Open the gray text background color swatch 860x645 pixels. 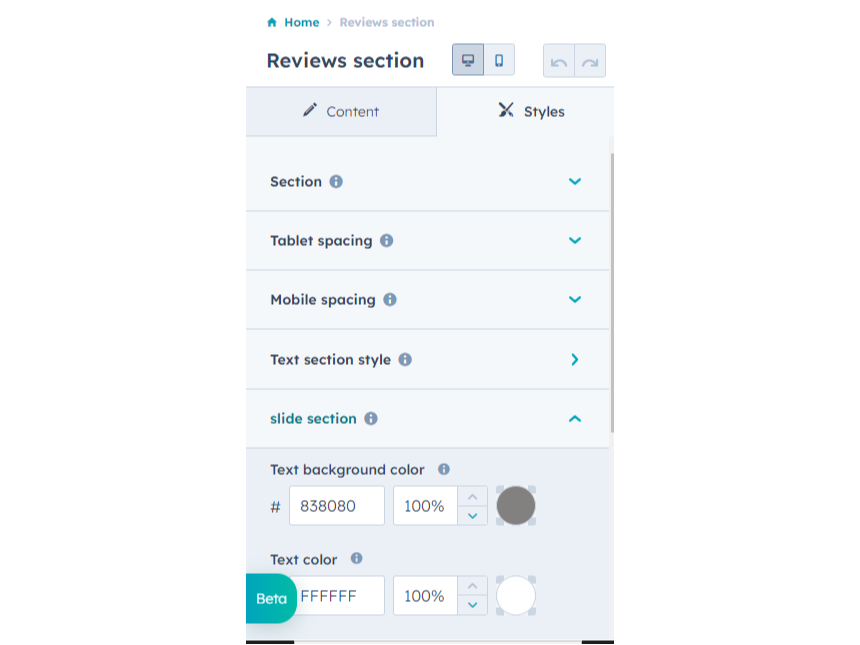515,505
